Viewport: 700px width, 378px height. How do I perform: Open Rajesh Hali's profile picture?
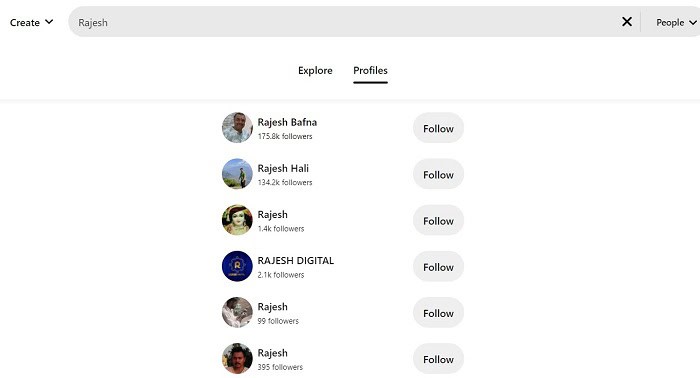[237, 174]
